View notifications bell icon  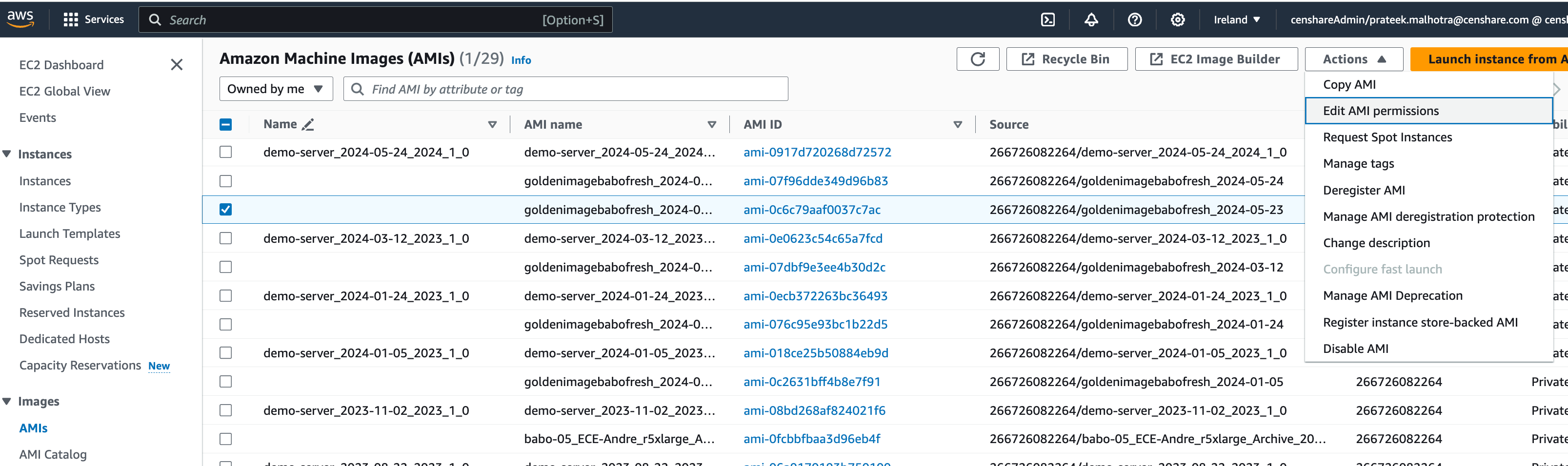[x=1091, y=19]
